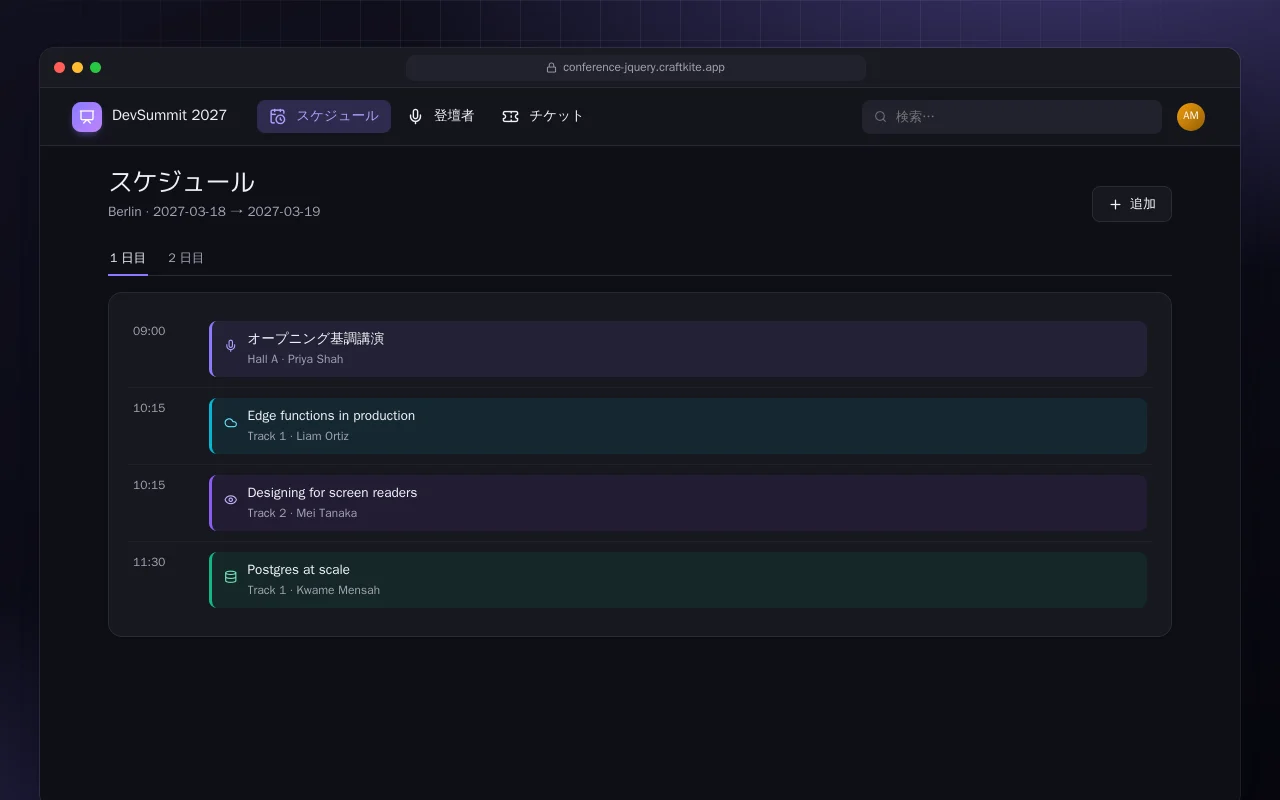
Task: Click the DevSummit presentation logo icon
Action: point(87,116)
